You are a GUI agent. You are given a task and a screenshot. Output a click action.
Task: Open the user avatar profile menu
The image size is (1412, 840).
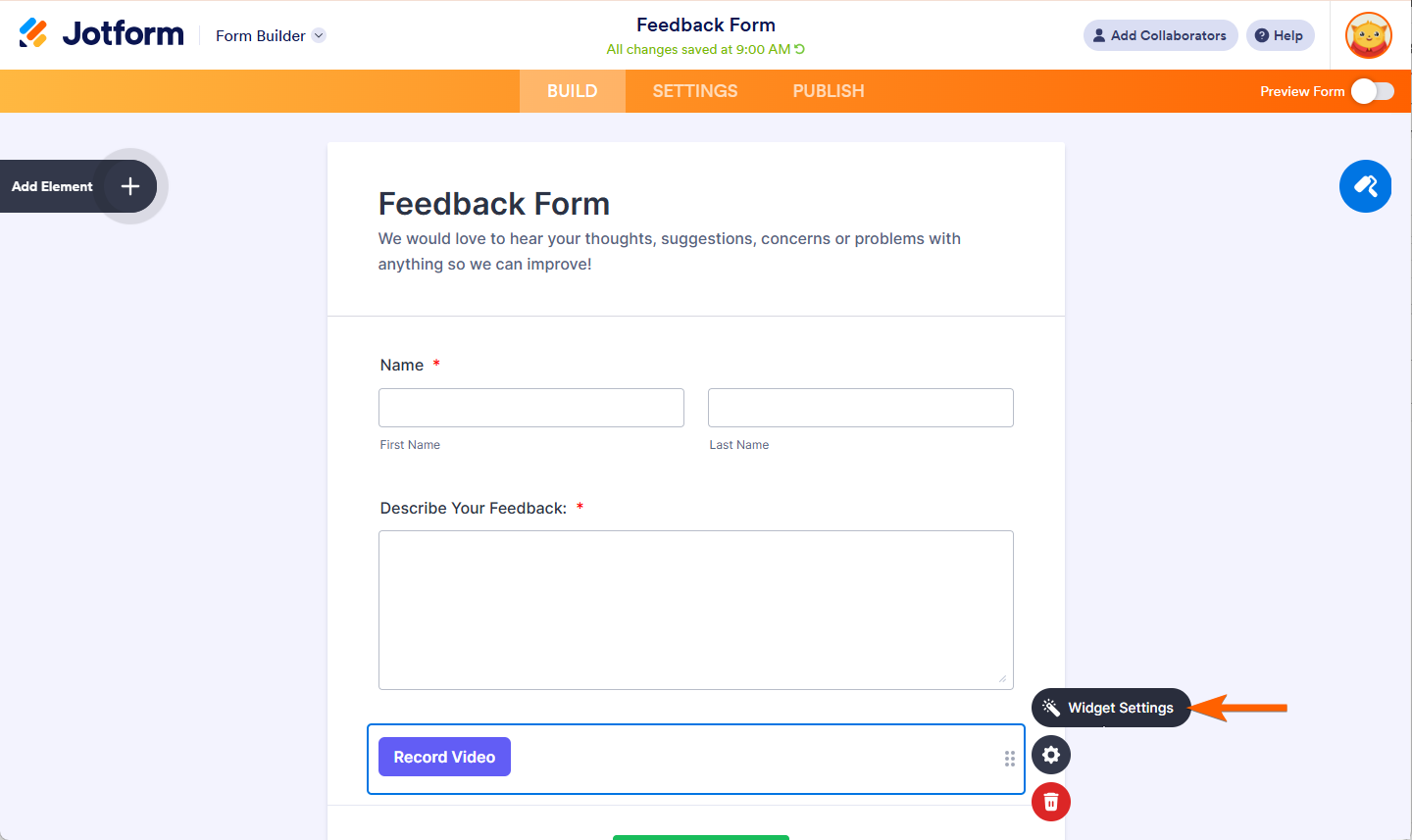1369,35
